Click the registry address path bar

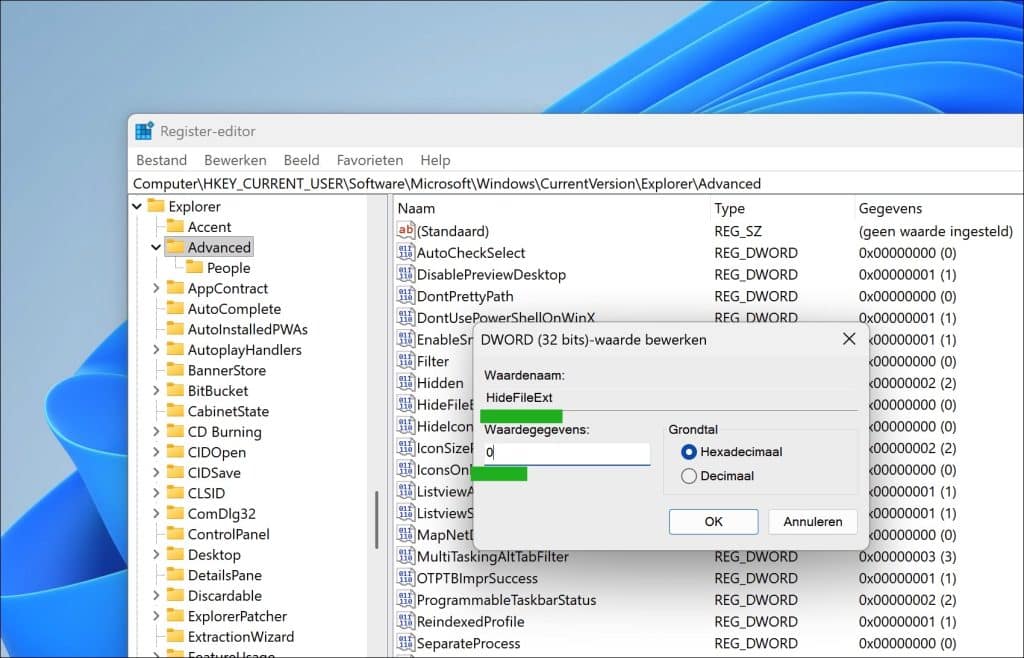pyautogui.click(x=575, y=183)
